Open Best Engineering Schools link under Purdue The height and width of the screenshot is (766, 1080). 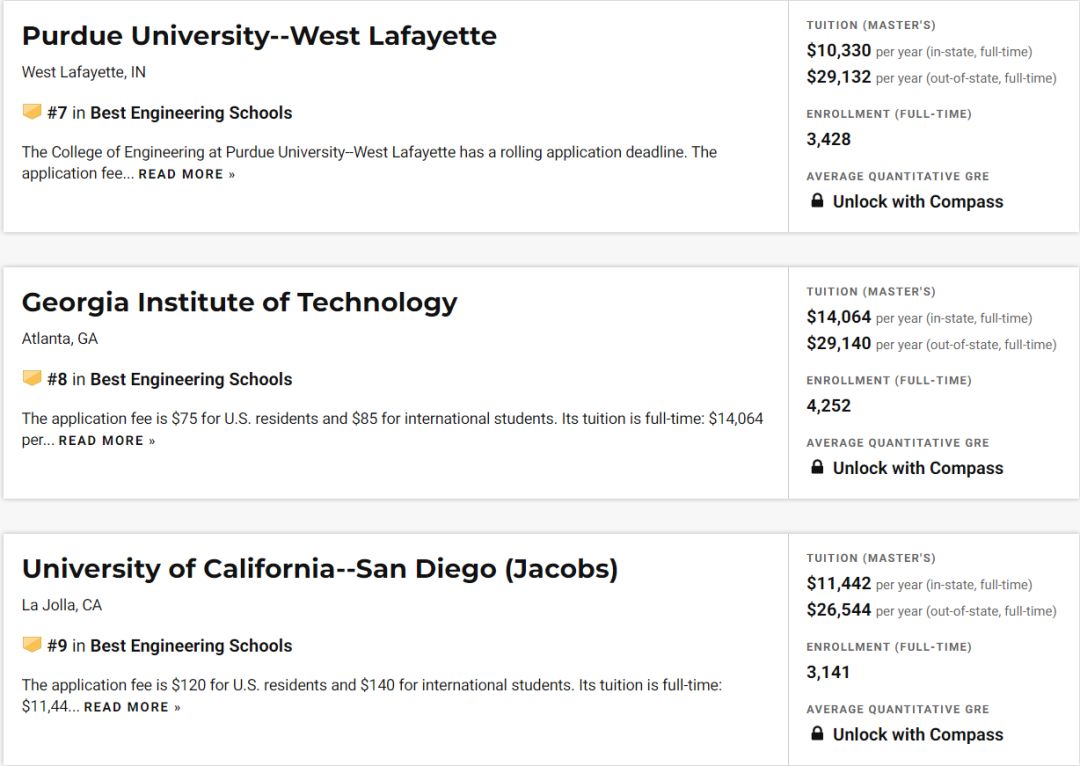(x=191, y=113)
